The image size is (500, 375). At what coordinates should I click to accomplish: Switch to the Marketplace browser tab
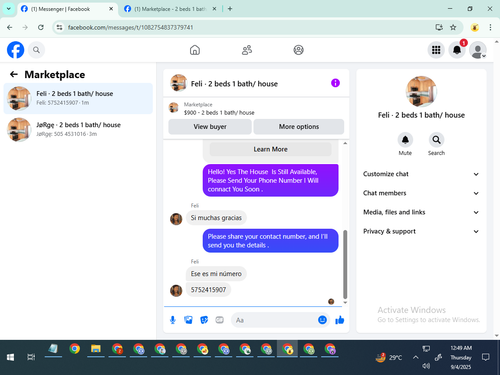point(170,9)
